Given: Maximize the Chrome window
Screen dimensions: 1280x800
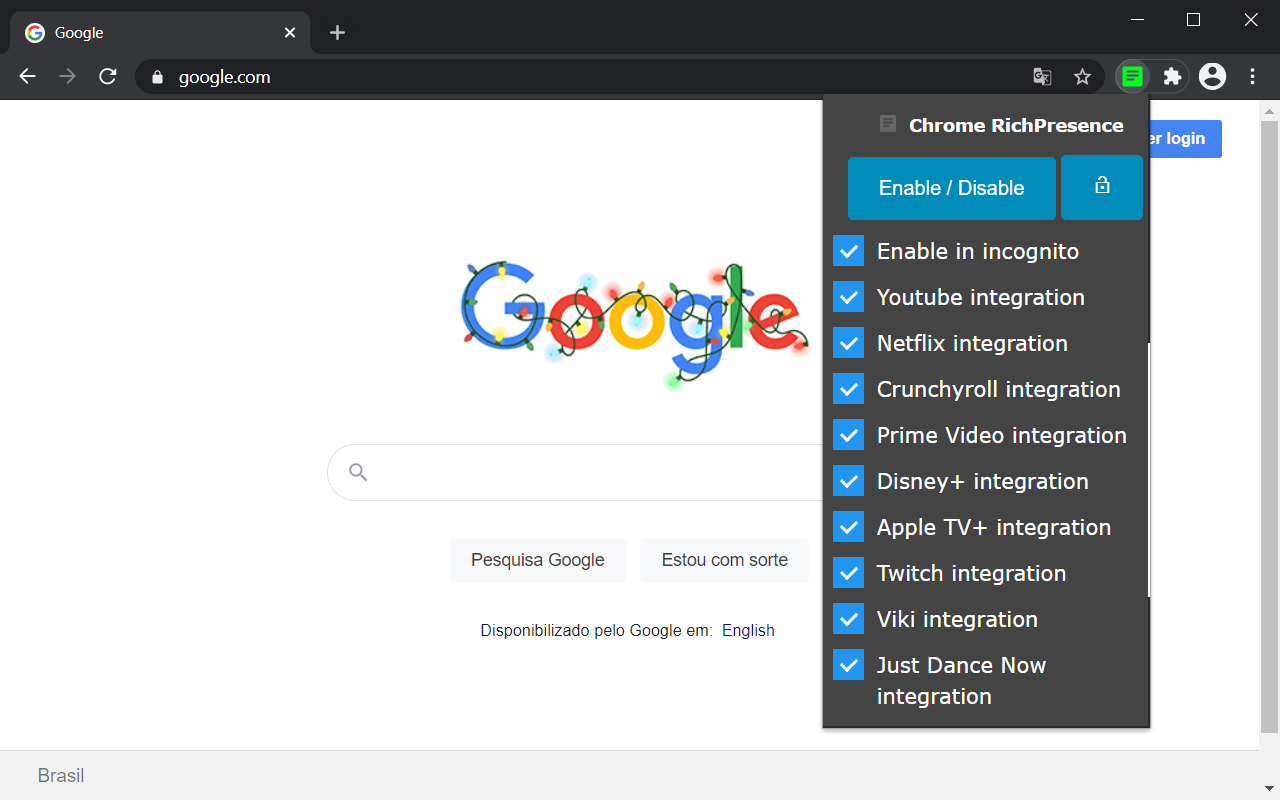Looking at the screenshot, I should 1193,19.
